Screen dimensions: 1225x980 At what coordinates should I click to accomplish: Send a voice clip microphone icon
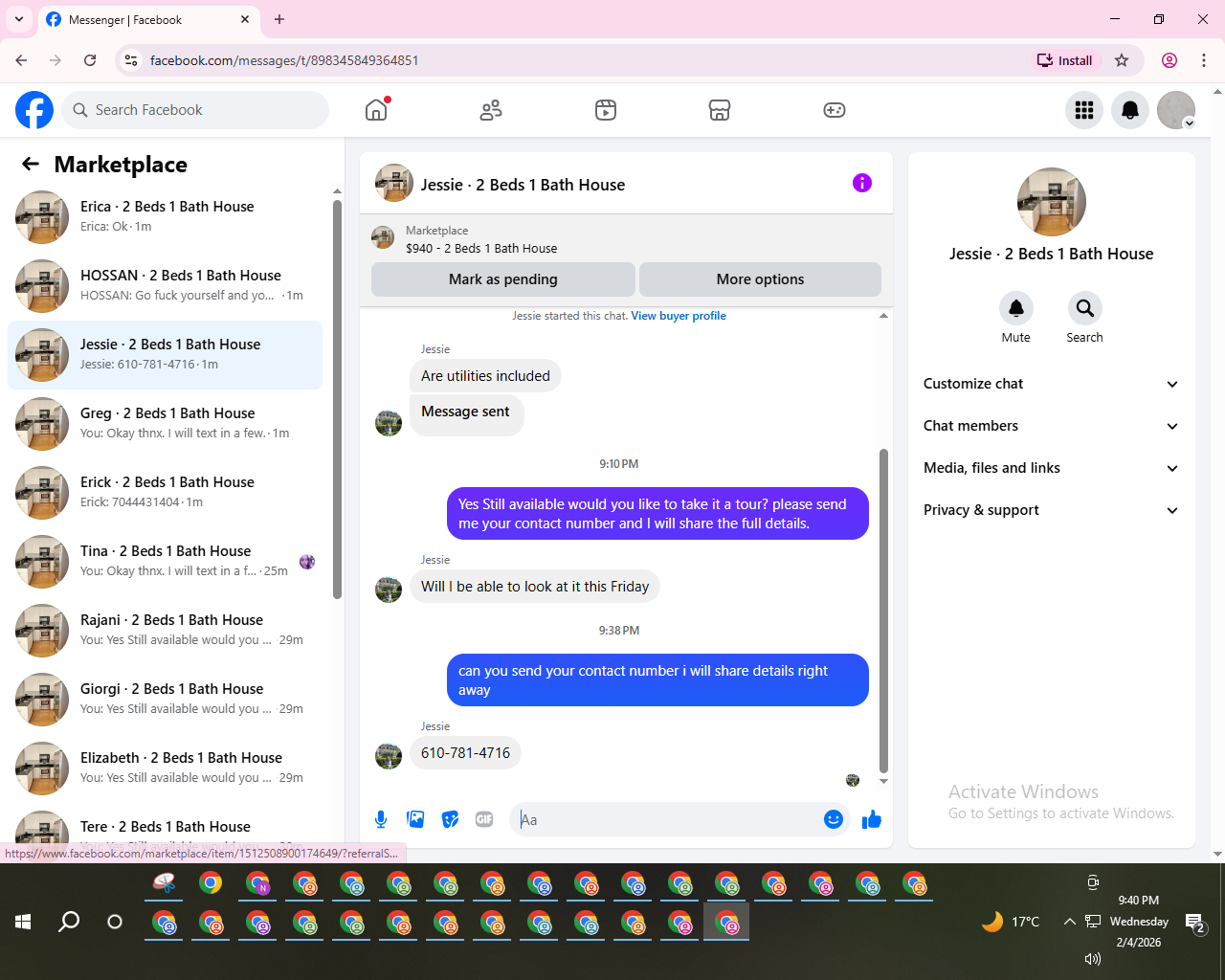(x=381, y=819)
